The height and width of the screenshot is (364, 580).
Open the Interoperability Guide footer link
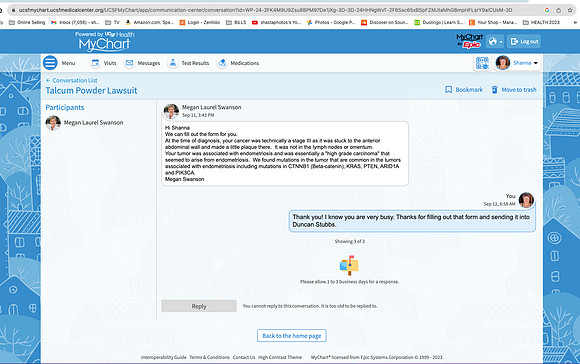(163, 357)
